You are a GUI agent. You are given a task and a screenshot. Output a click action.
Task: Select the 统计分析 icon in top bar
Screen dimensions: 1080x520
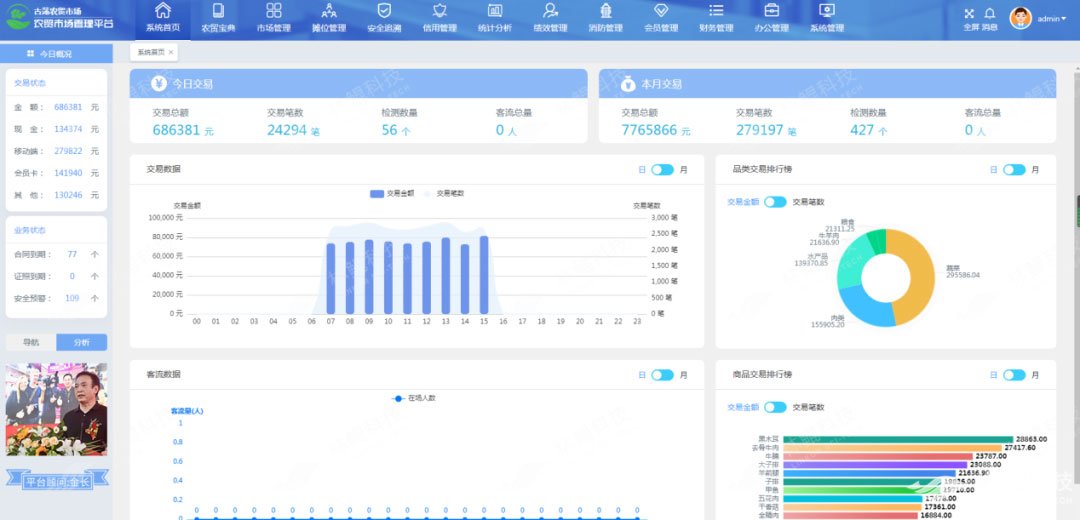[494, 12]
